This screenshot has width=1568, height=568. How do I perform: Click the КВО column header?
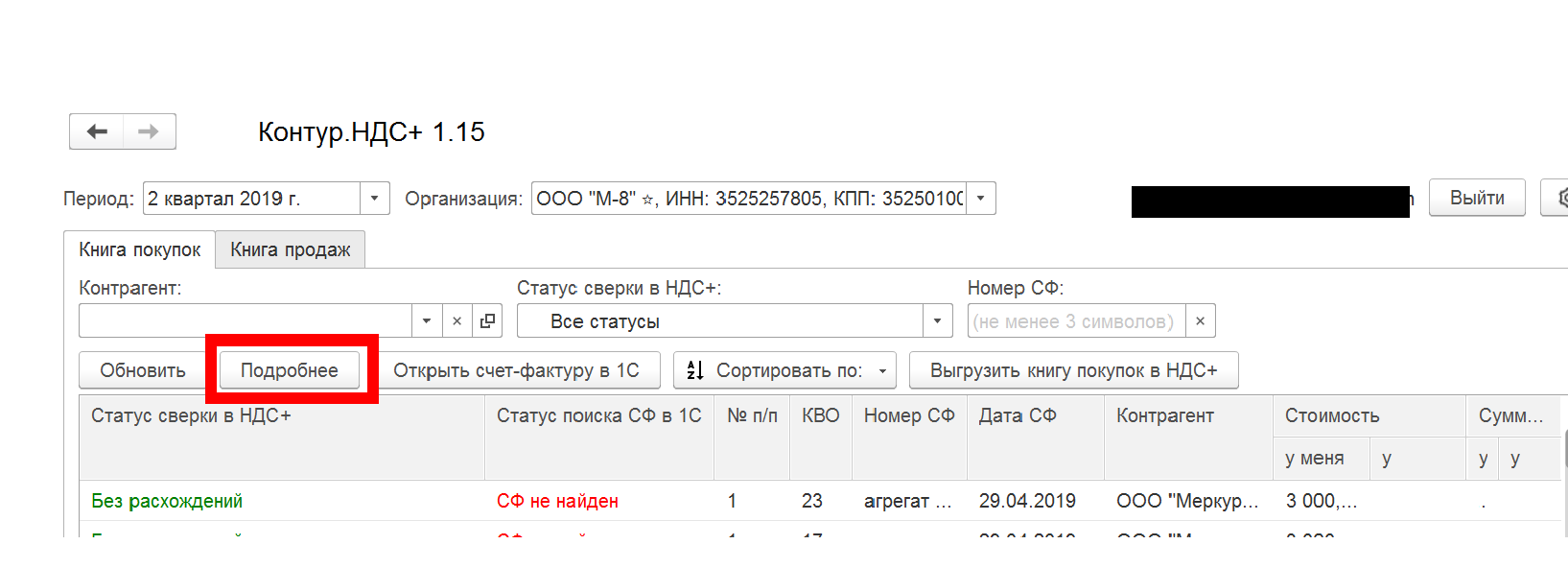click(821, 438)
